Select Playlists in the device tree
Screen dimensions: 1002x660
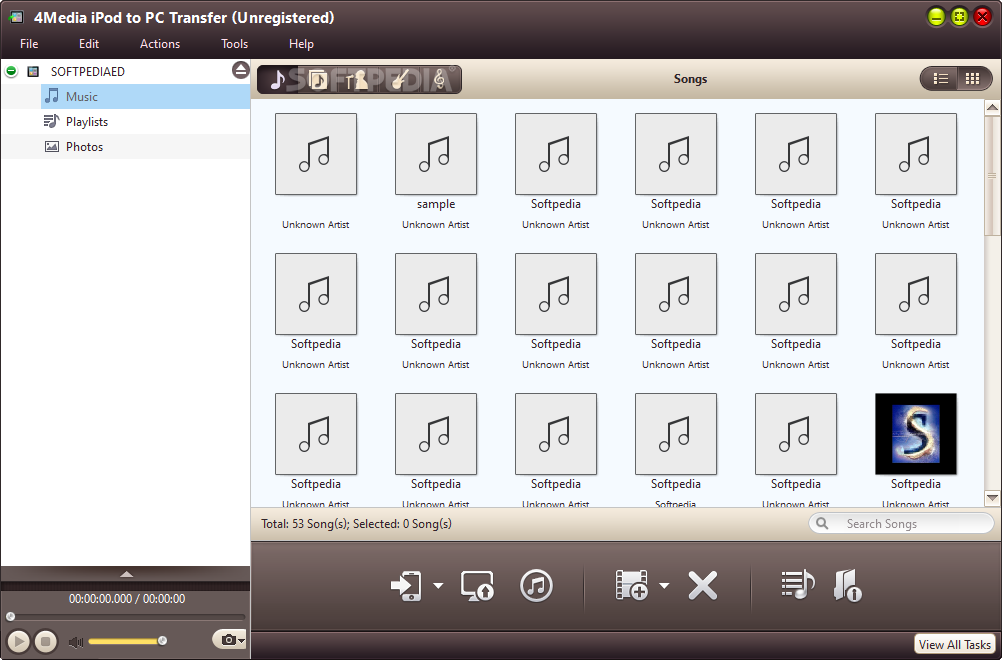point(145,121)
